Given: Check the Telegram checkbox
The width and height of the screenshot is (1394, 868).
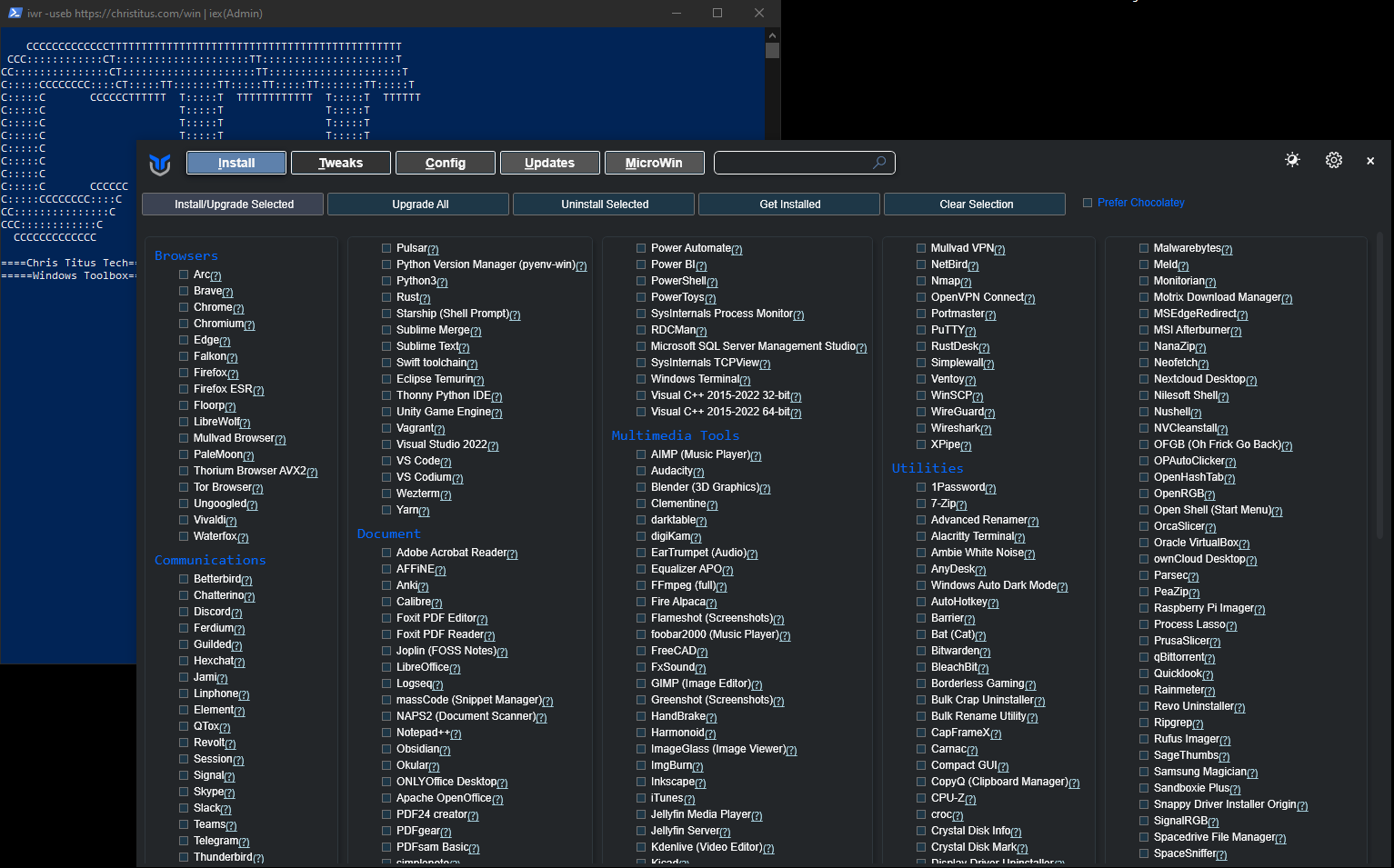Looking at the screenshot, I should (184, 841).
